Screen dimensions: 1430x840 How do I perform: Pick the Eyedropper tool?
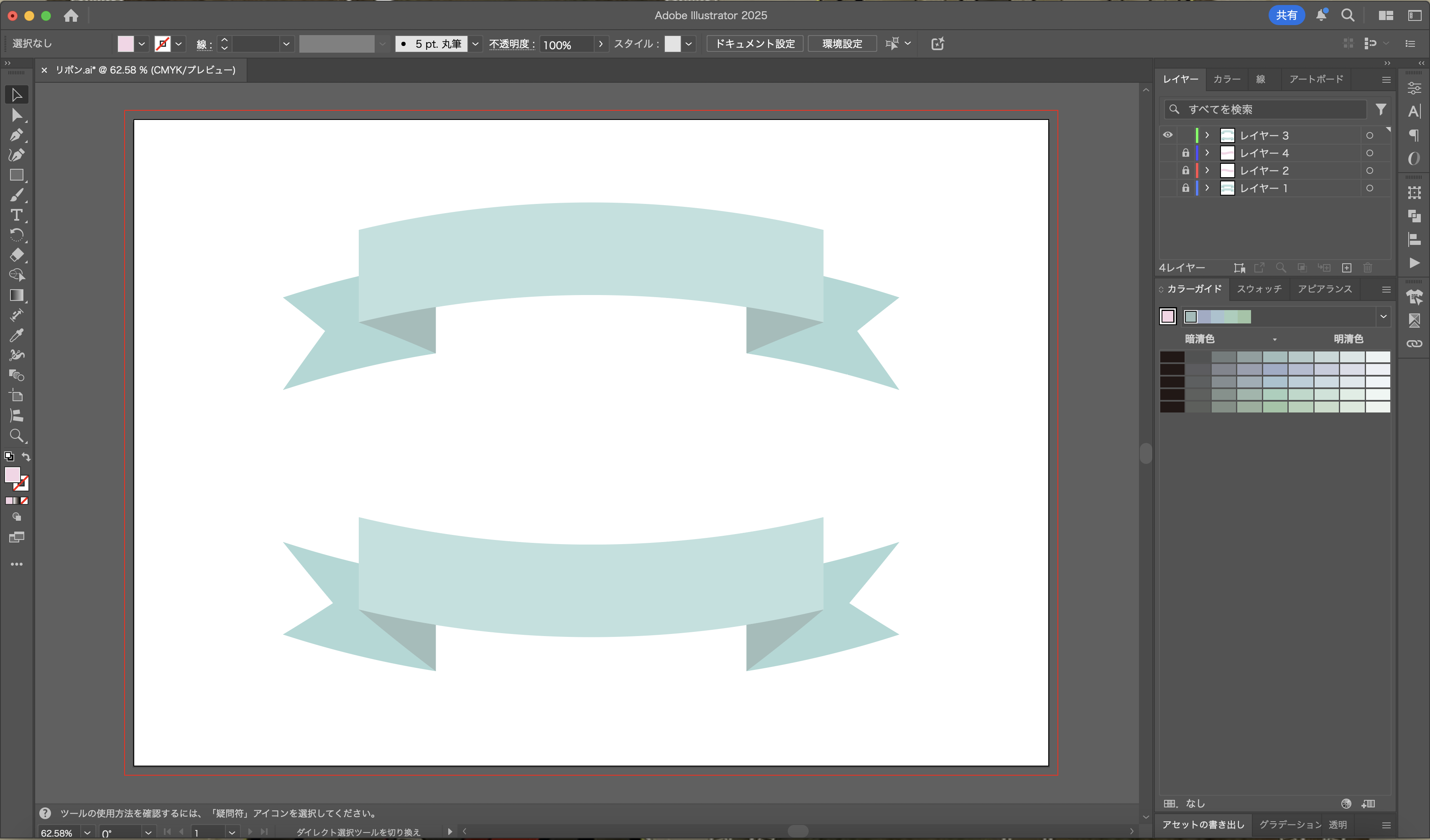point(16,335)
